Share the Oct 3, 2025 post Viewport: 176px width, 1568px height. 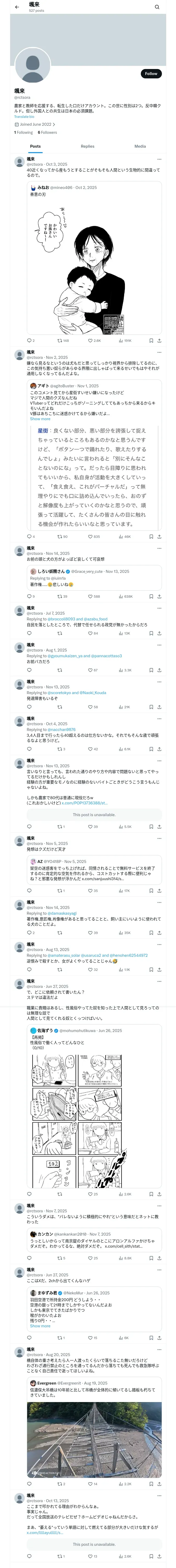pyautogui.click(x=159, y=341)
